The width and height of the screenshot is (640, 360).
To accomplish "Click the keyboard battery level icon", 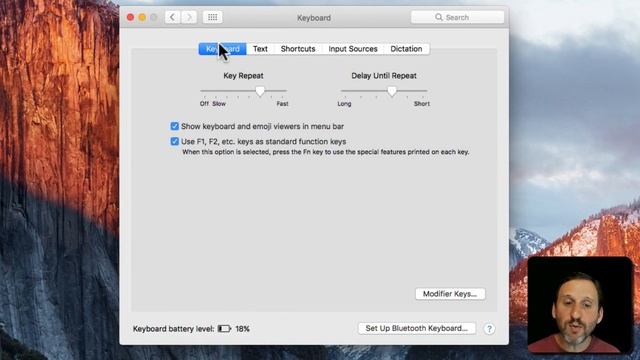I will point(224,329).
